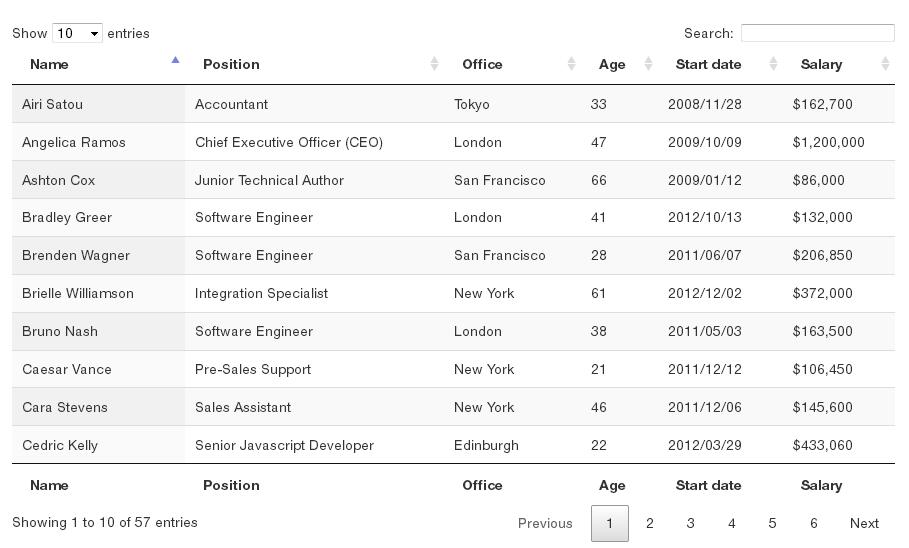
Task: Focus the Search input field
Action: click(817, 33)
